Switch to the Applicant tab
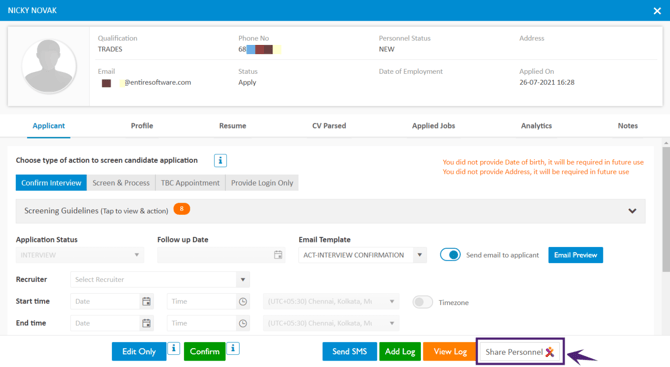670x367 pixels. click(49, 126)
